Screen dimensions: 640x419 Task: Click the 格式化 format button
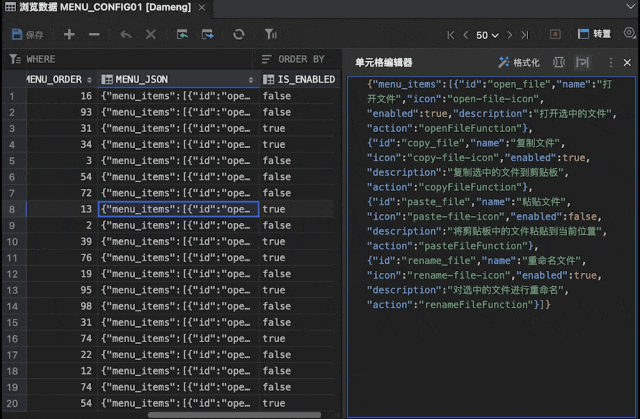[519, 62]
